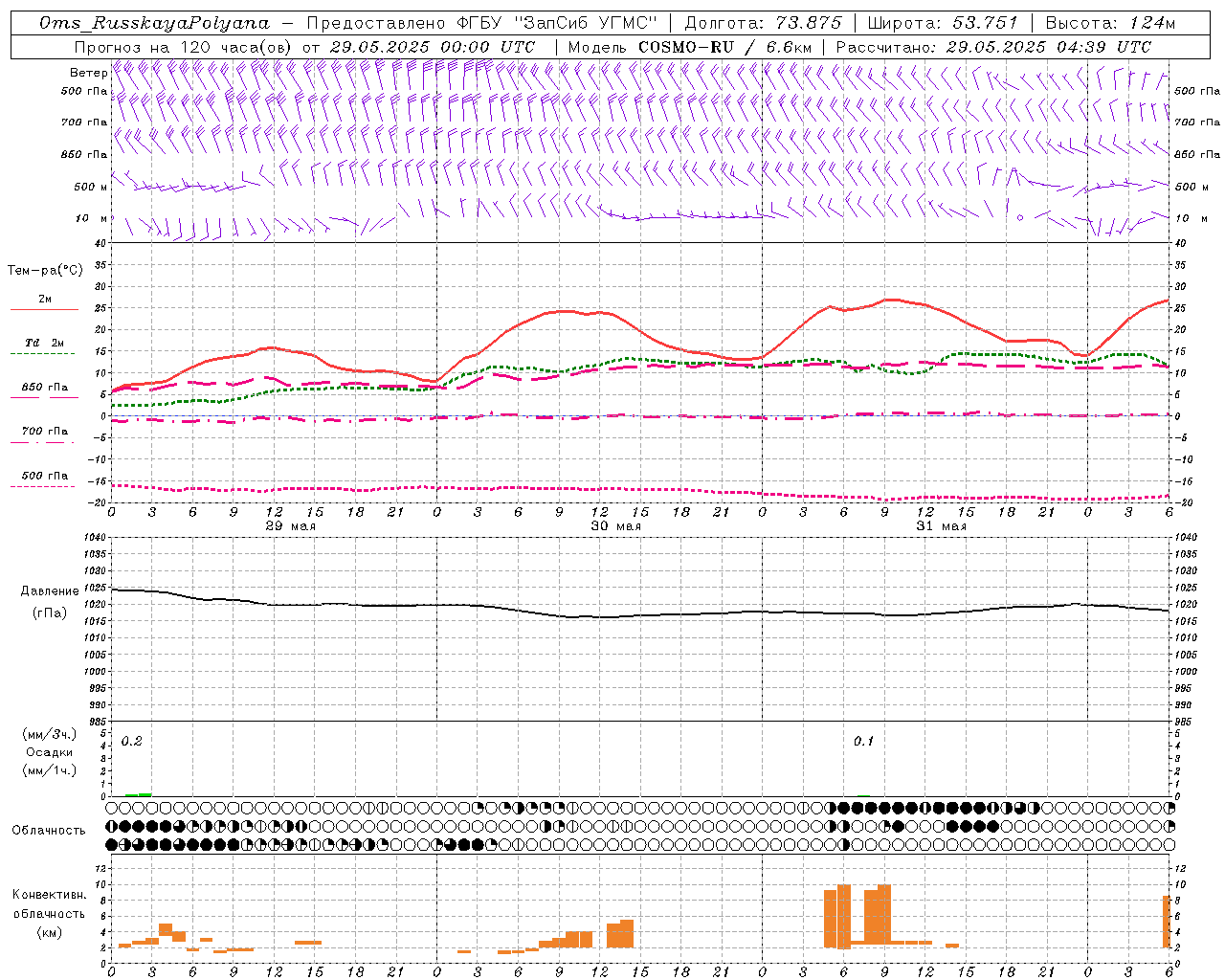The width and height of the screenshot is (1225, 980).
Task: Click the 500 гПа temperature legend line
Action: (x=44, y=486)
